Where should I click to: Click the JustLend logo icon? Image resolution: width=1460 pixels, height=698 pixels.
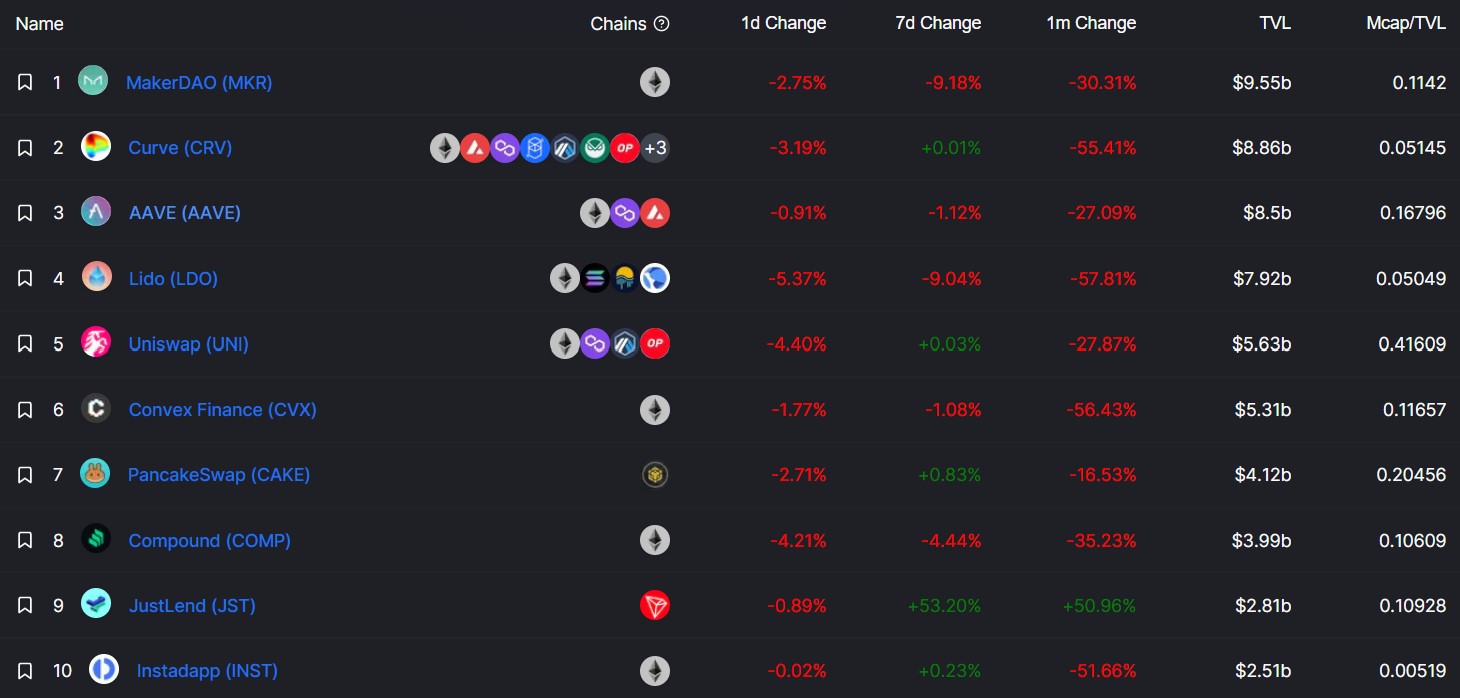tap(96, 604)
